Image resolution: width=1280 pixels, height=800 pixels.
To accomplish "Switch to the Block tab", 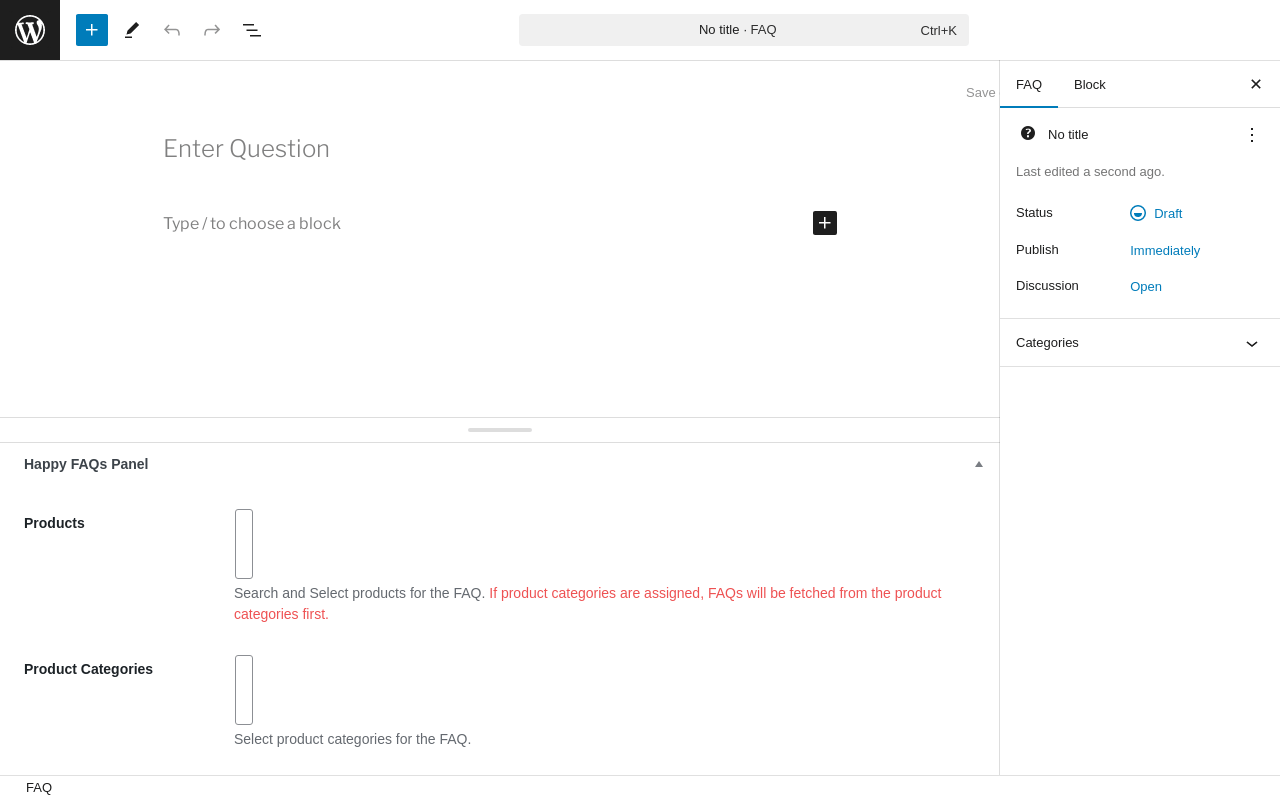I will click(x=1090, y=84).
